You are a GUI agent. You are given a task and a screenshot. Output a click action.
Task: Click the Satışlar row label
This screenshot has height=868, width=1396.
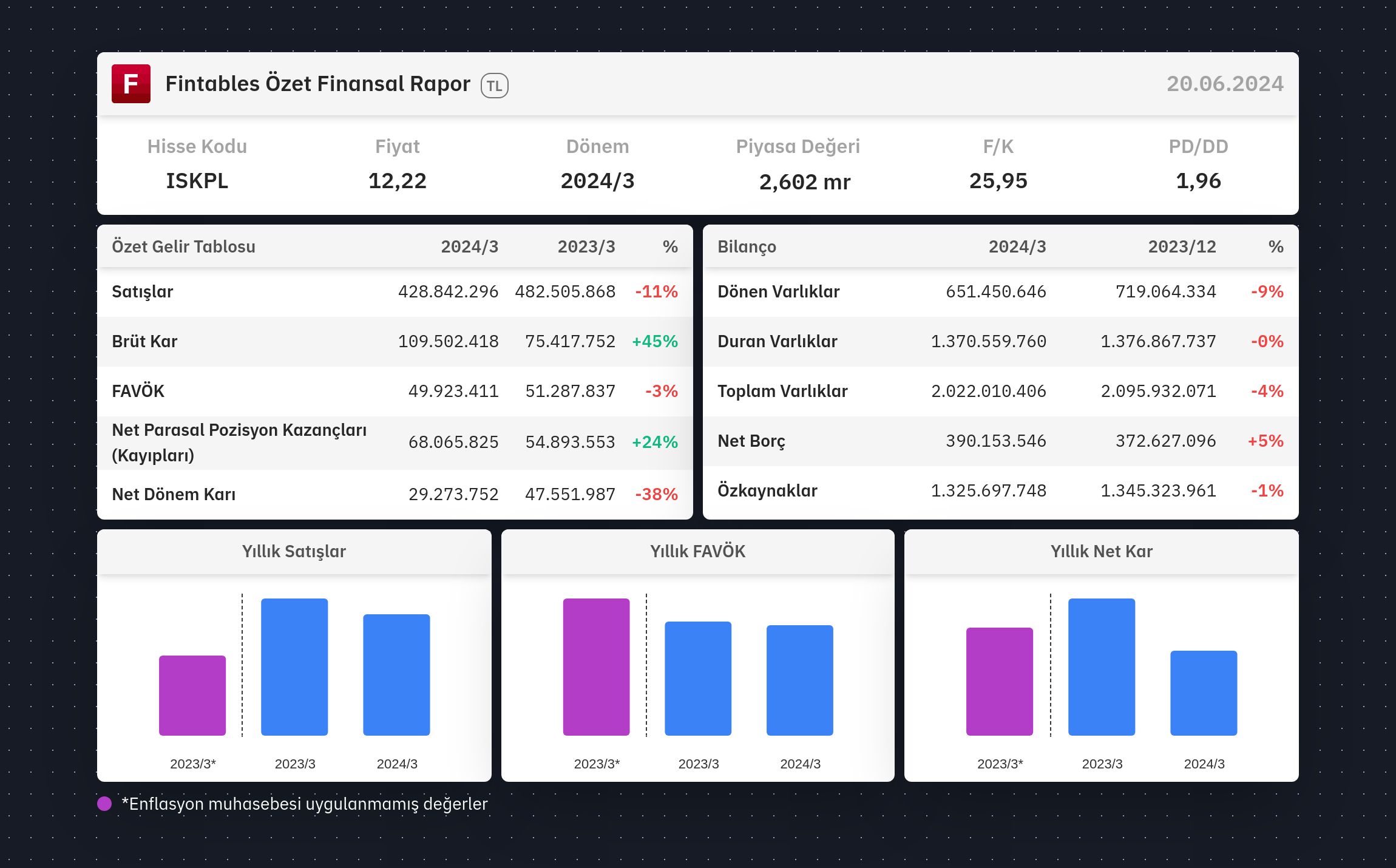[x=143, y=292]
